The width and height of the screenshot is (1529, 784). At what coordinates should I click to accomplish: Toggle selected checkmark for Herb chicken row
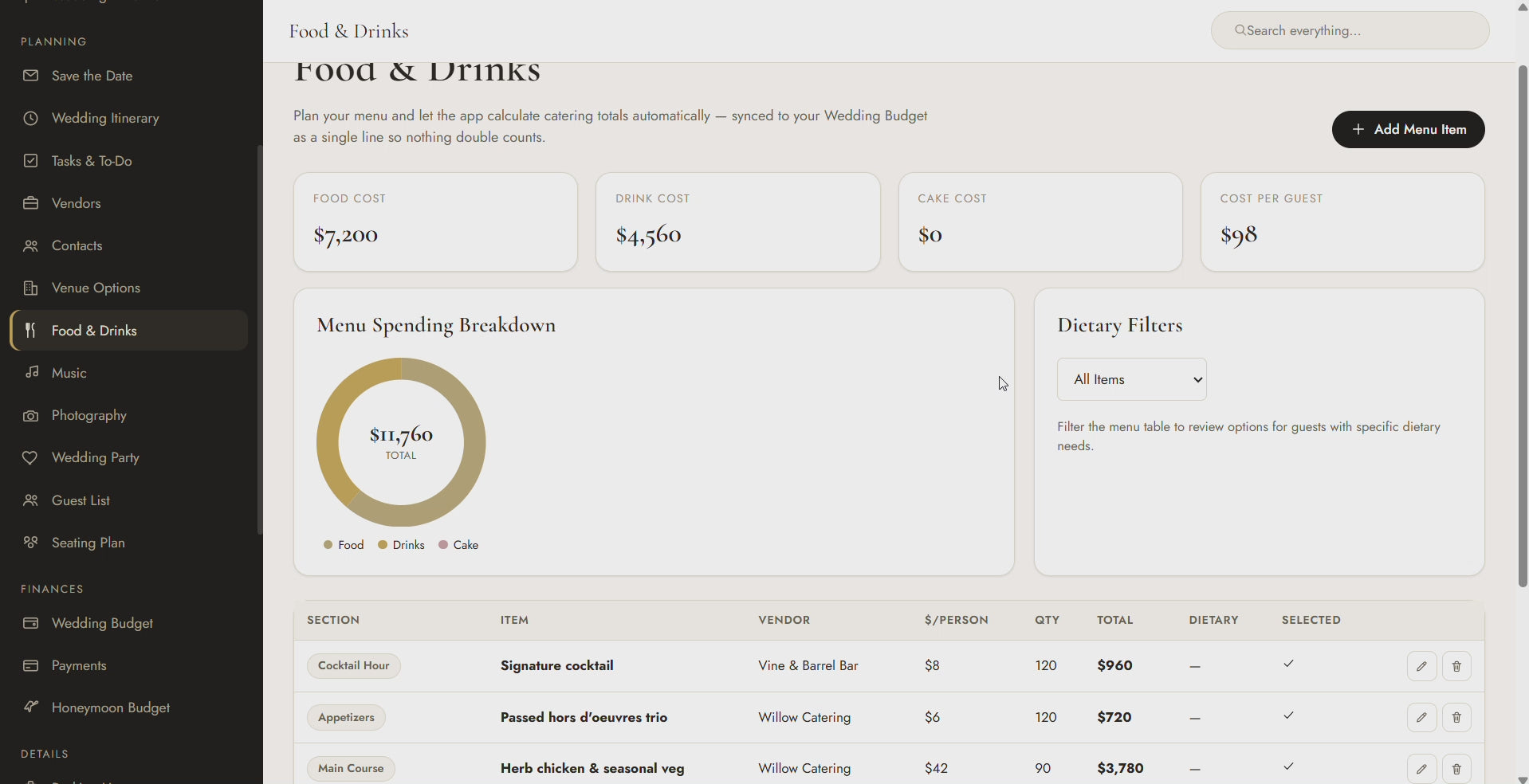tap(1288, 766)
